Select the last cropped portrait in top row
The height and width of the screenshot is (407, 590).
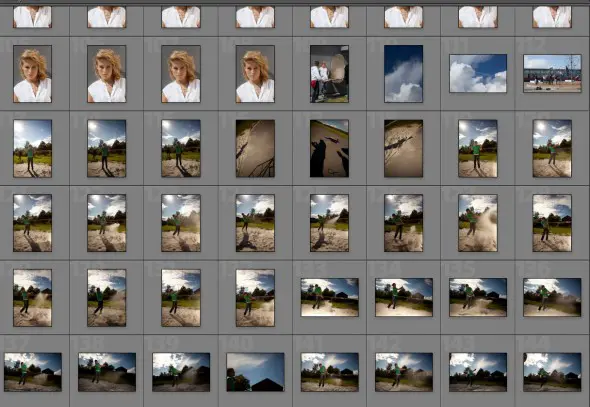(x=552, y=17)
